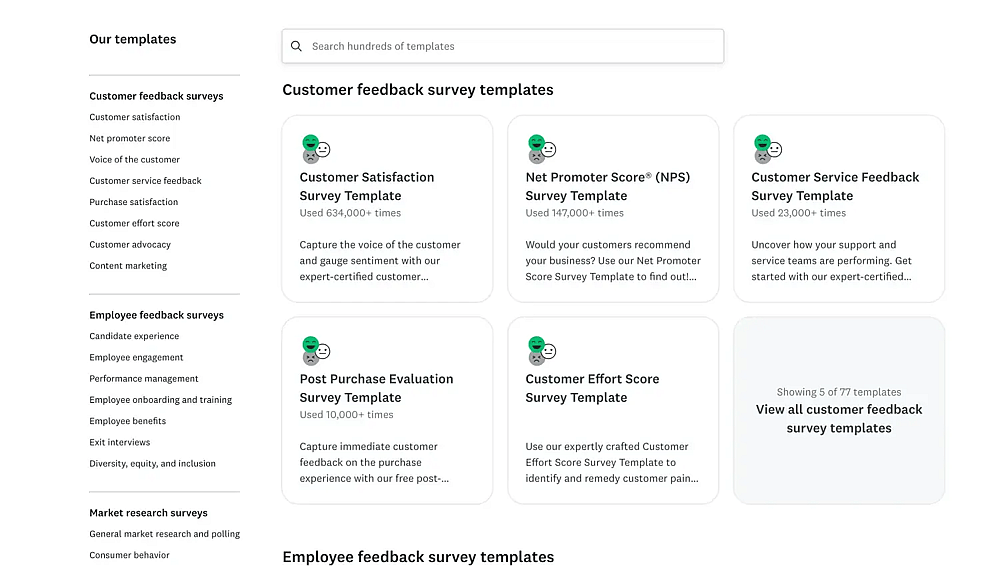
Task: Select Employee benefits in sidebar
Action: coord(128,421)
